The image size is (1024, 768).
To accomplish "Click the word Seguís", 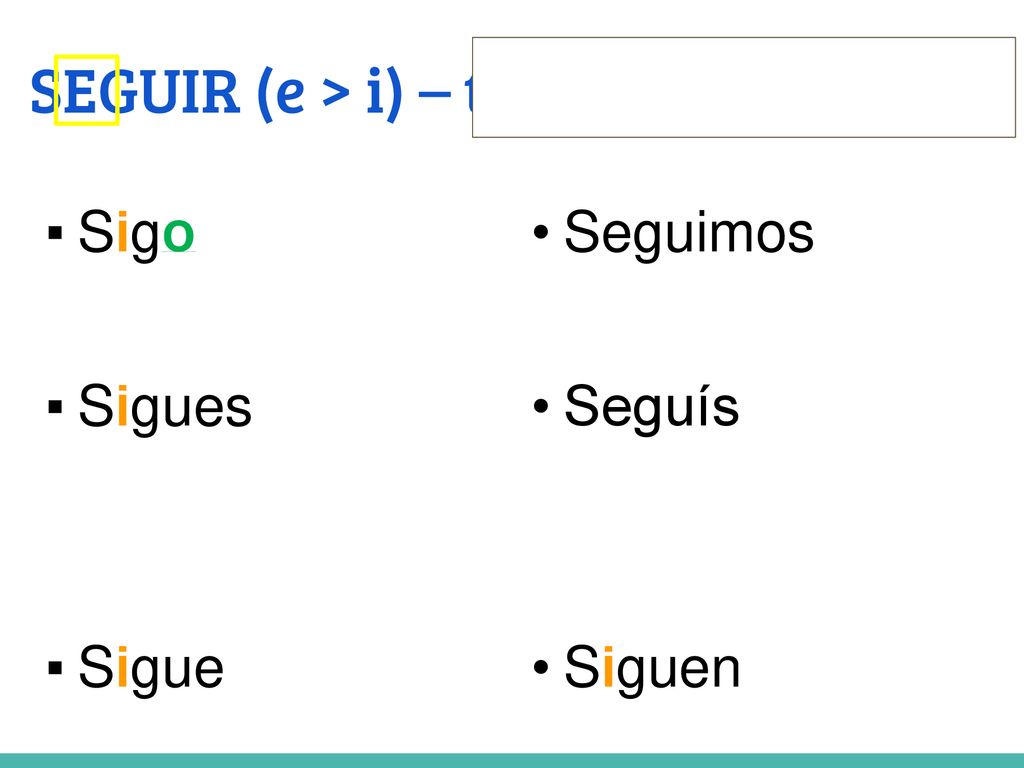I will (652, 407).
